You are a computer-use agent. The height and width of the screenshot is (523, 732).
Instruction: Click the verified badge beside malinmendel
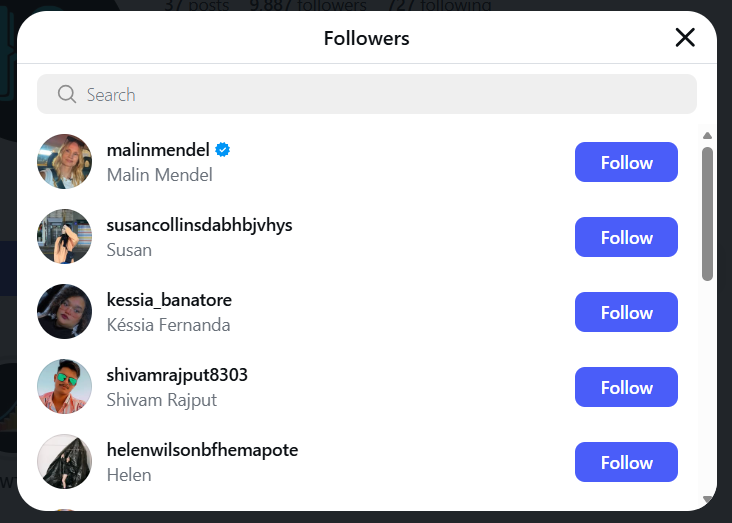[x=223, y=150]
